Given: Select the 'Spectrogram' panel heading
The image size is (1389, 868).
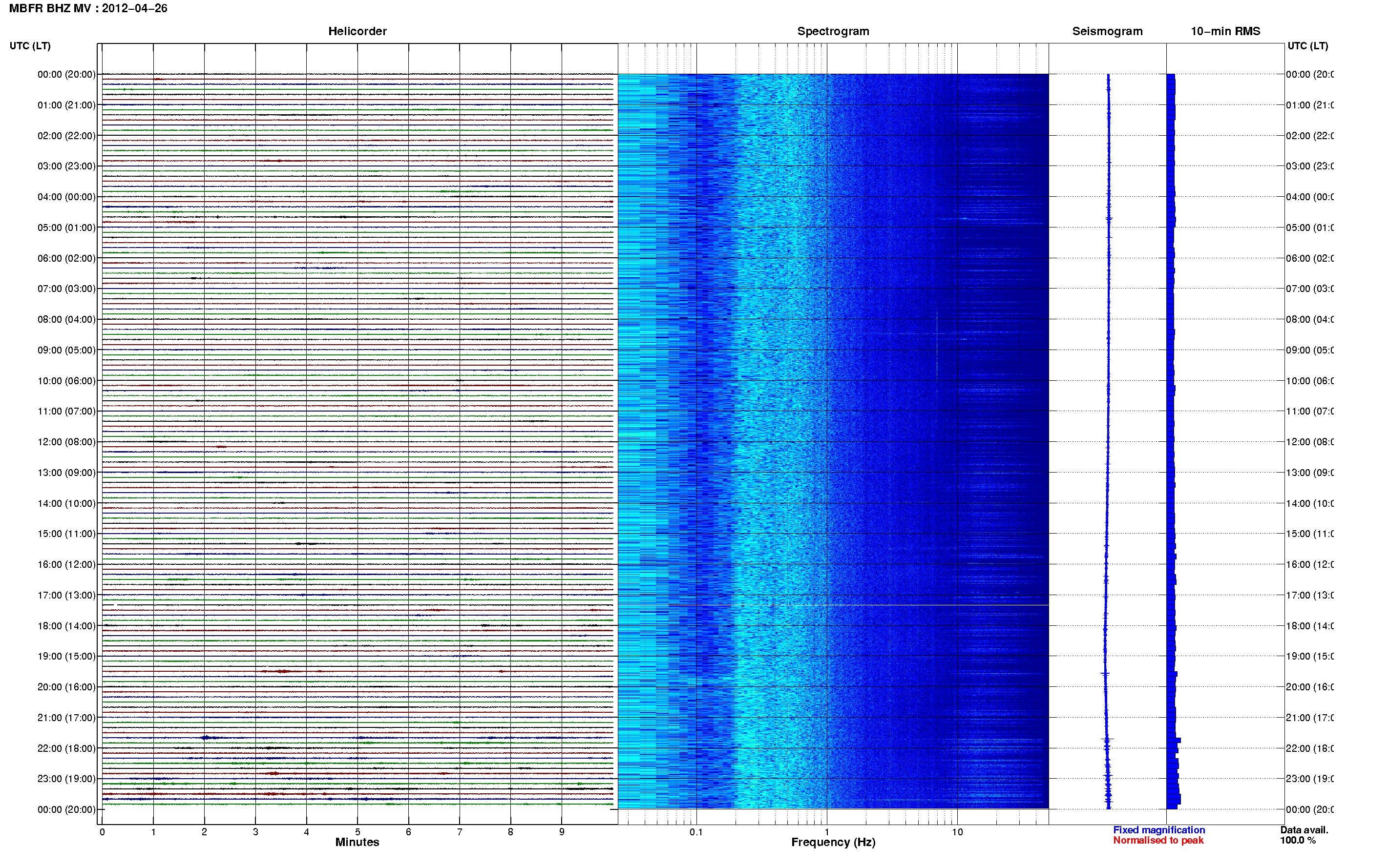Looking at the screenshot, I should coord(833,32).
